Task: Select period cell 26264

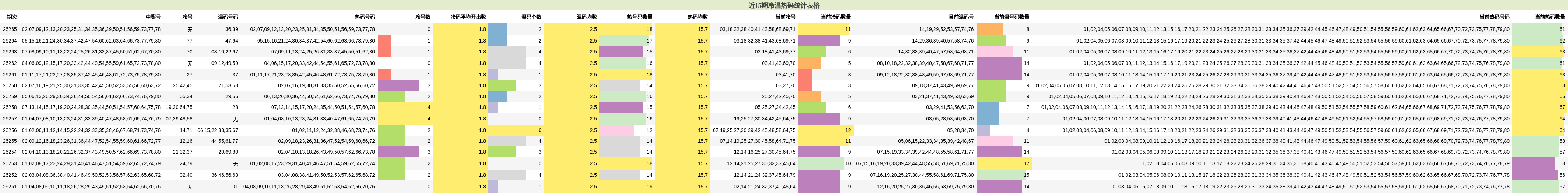Action: pyautogui.click(x=10, y=41)
